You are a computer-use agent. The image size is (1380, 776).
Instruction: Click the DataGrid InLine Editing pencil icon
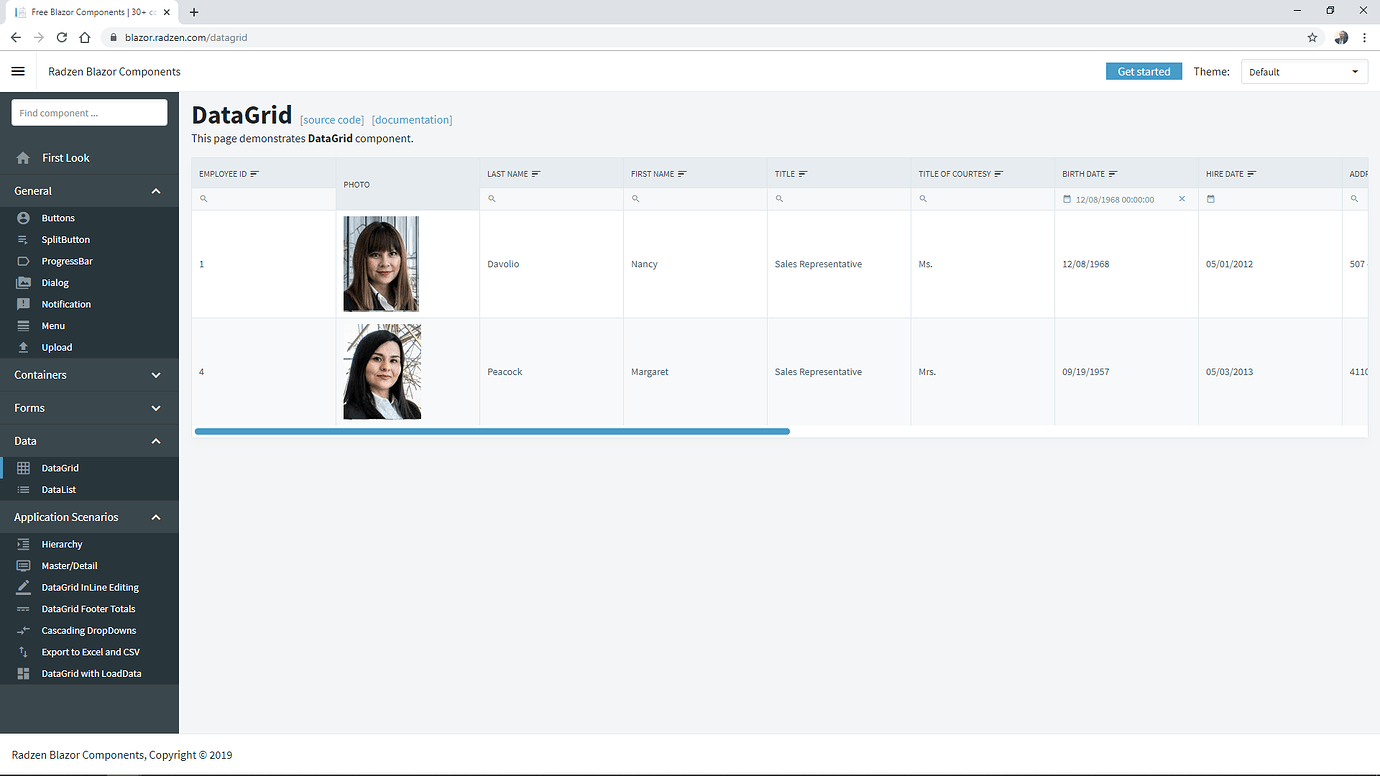pos(23,588)
